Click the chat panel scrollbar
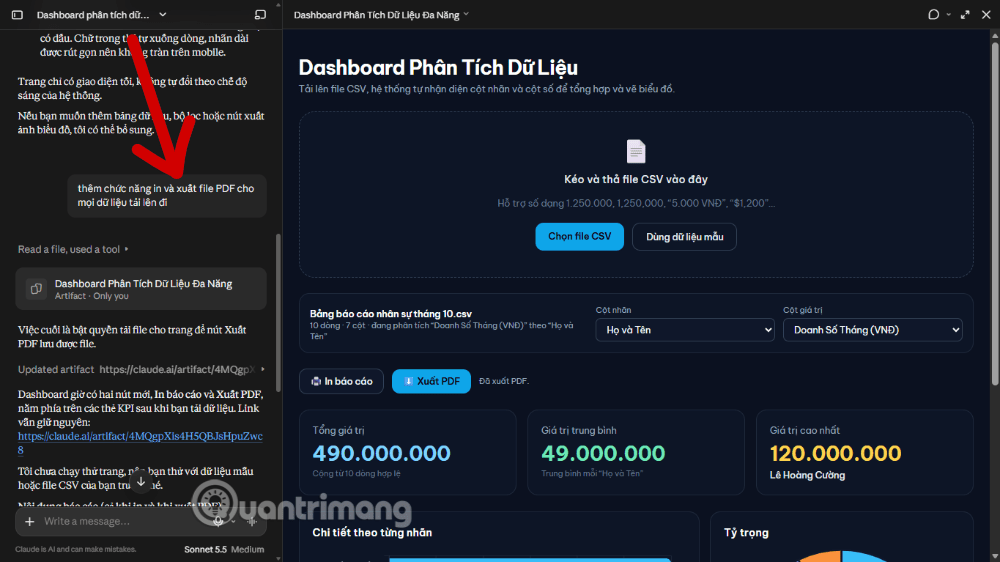Viewport: 1000px width, 562px height. pos(277,313)
